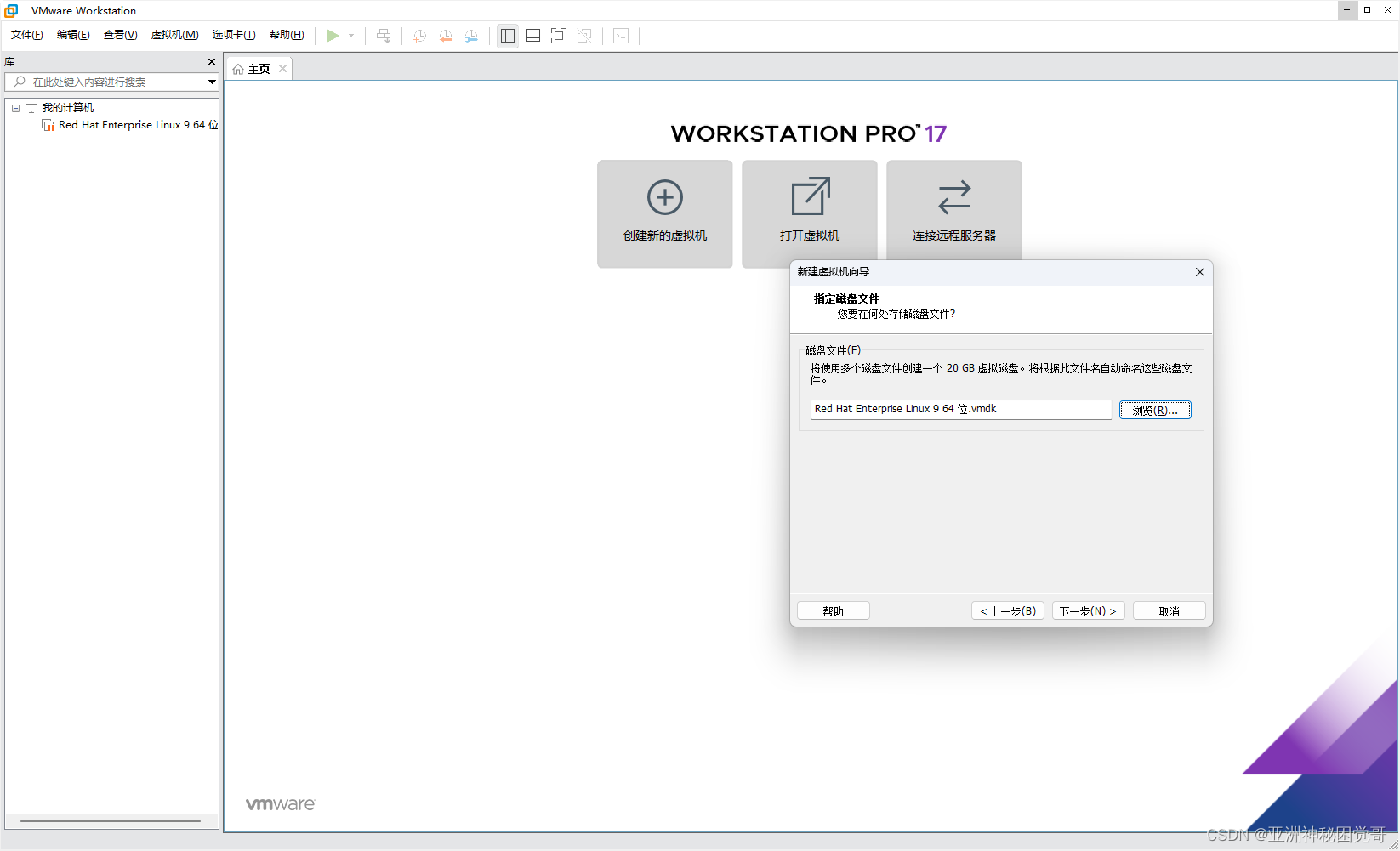
Task: Click the disk file name input field
Action: 961,410
